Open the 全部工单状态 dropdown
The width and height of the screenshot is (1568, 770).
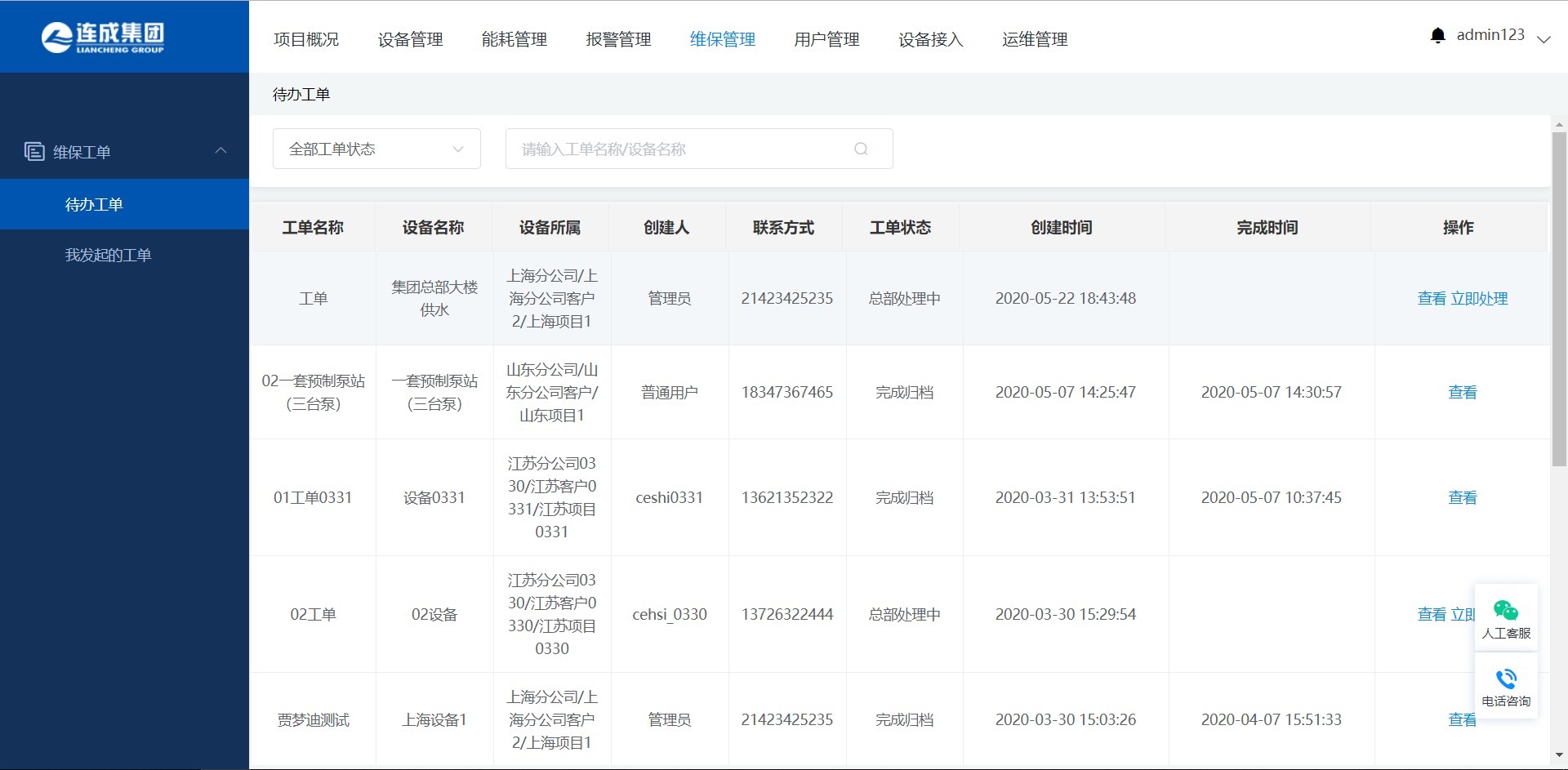[x=376, y=149]
